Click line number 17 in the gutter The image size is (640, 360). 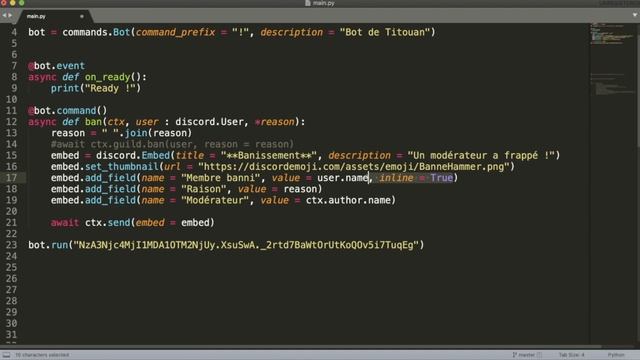pyautogui.click(x=11, y=178)
